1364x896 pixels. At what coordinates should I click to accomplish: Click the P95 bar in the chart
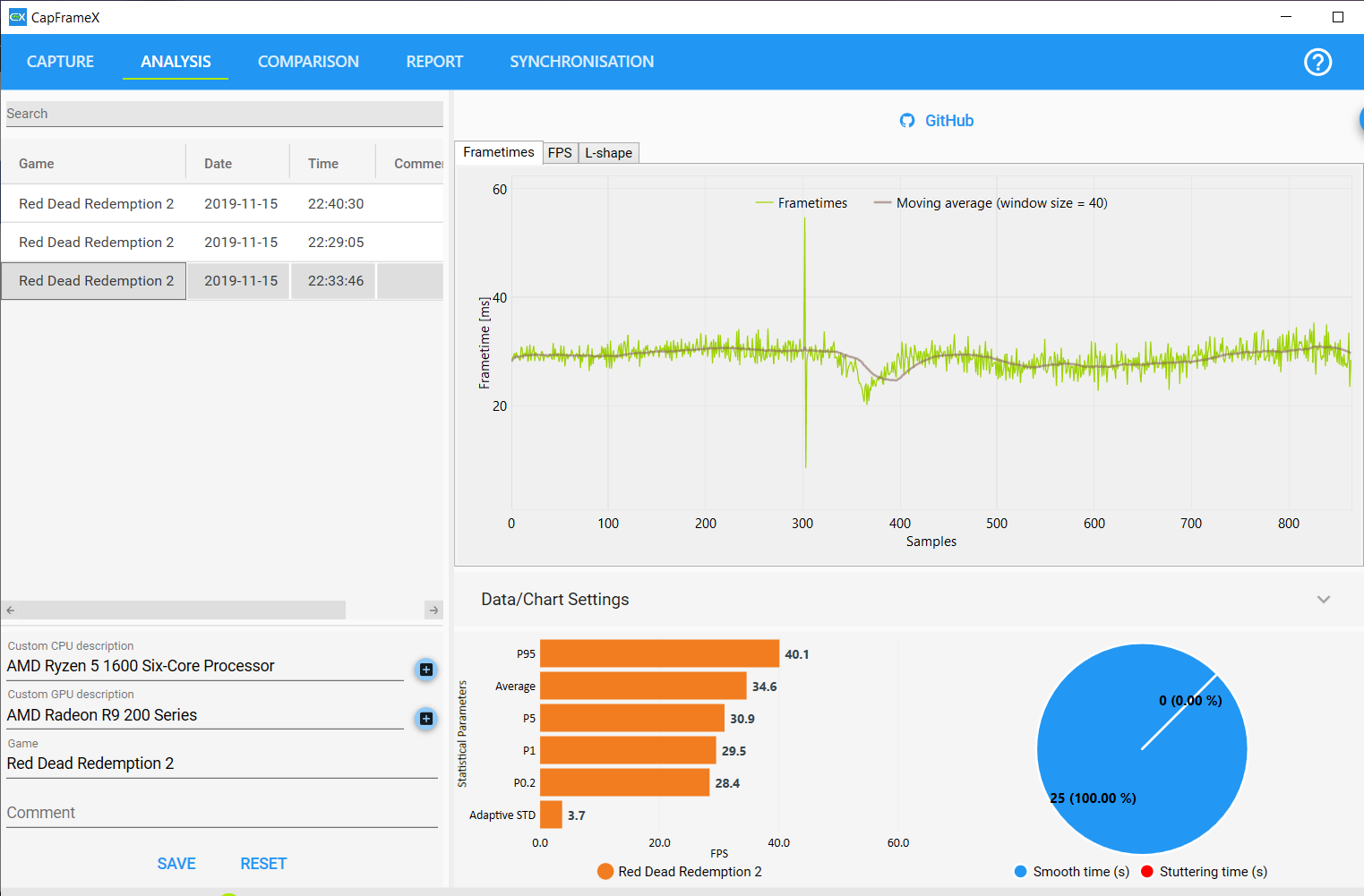pyautogui.click(x=659, y=653)
